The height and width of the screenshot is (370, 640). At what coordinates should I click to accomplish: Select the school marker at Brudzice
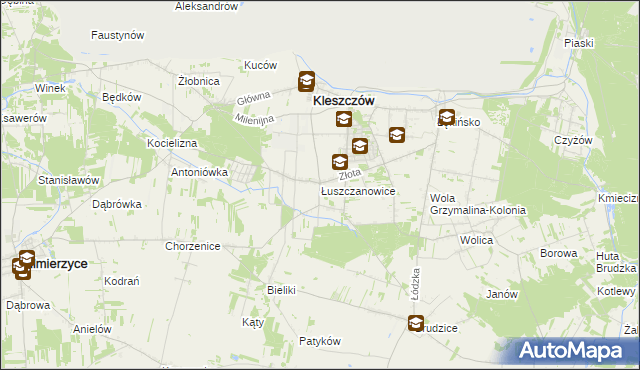[x=416, y=323]
